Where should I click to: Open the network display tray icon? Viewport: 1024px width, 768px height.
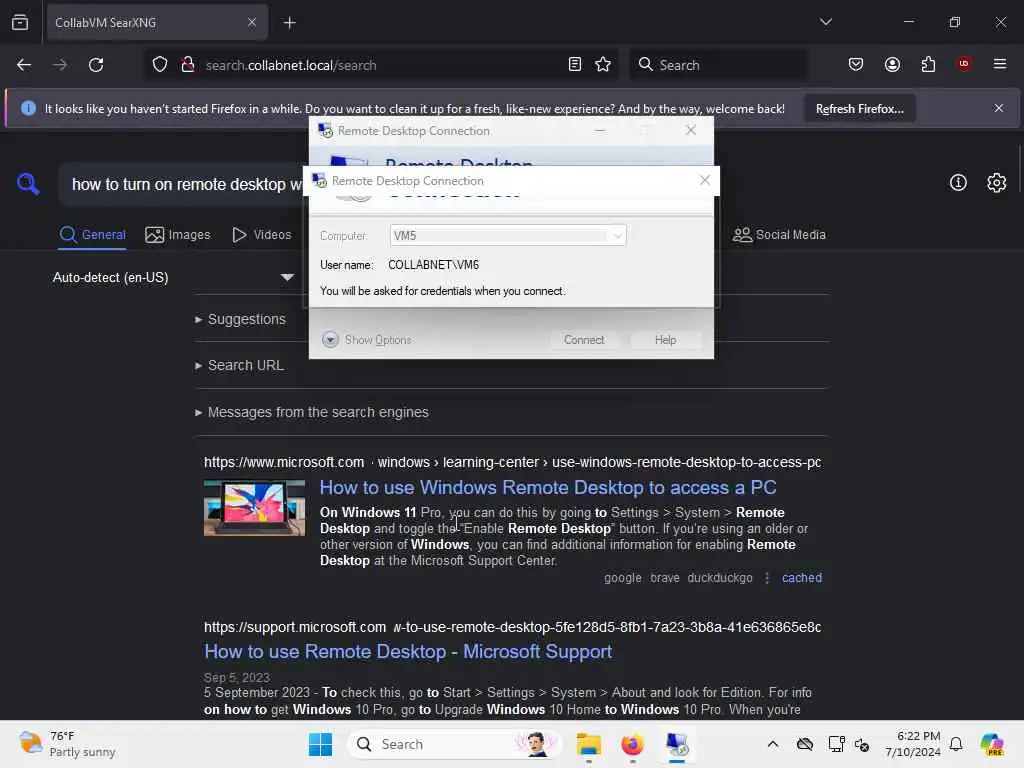(836, 744)
